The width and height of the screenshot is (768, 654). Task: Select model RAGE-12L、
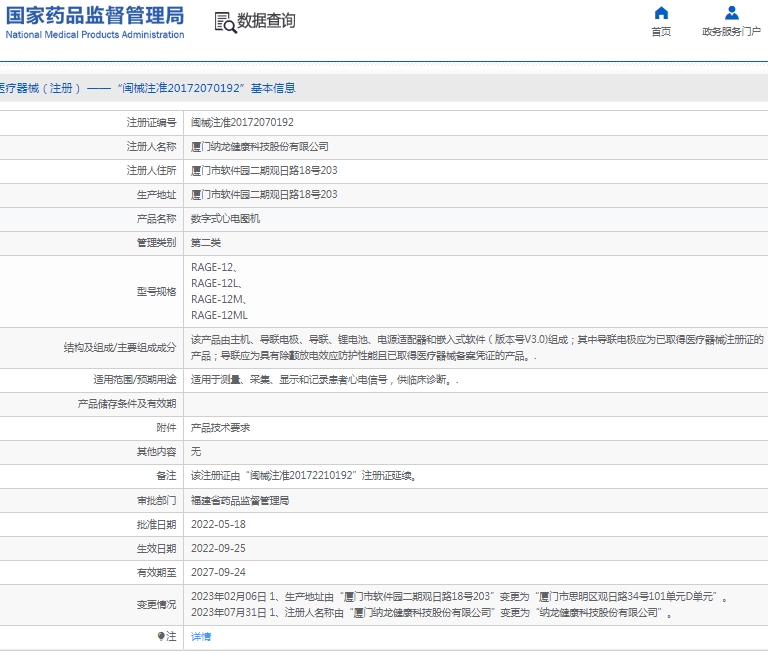[x=216, y=284]
